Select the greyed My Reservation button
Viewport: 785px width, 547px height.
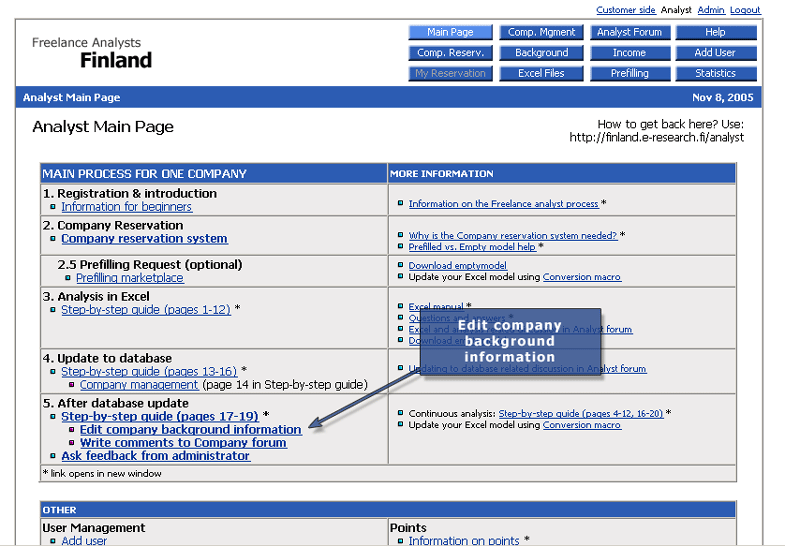(450, 74)
